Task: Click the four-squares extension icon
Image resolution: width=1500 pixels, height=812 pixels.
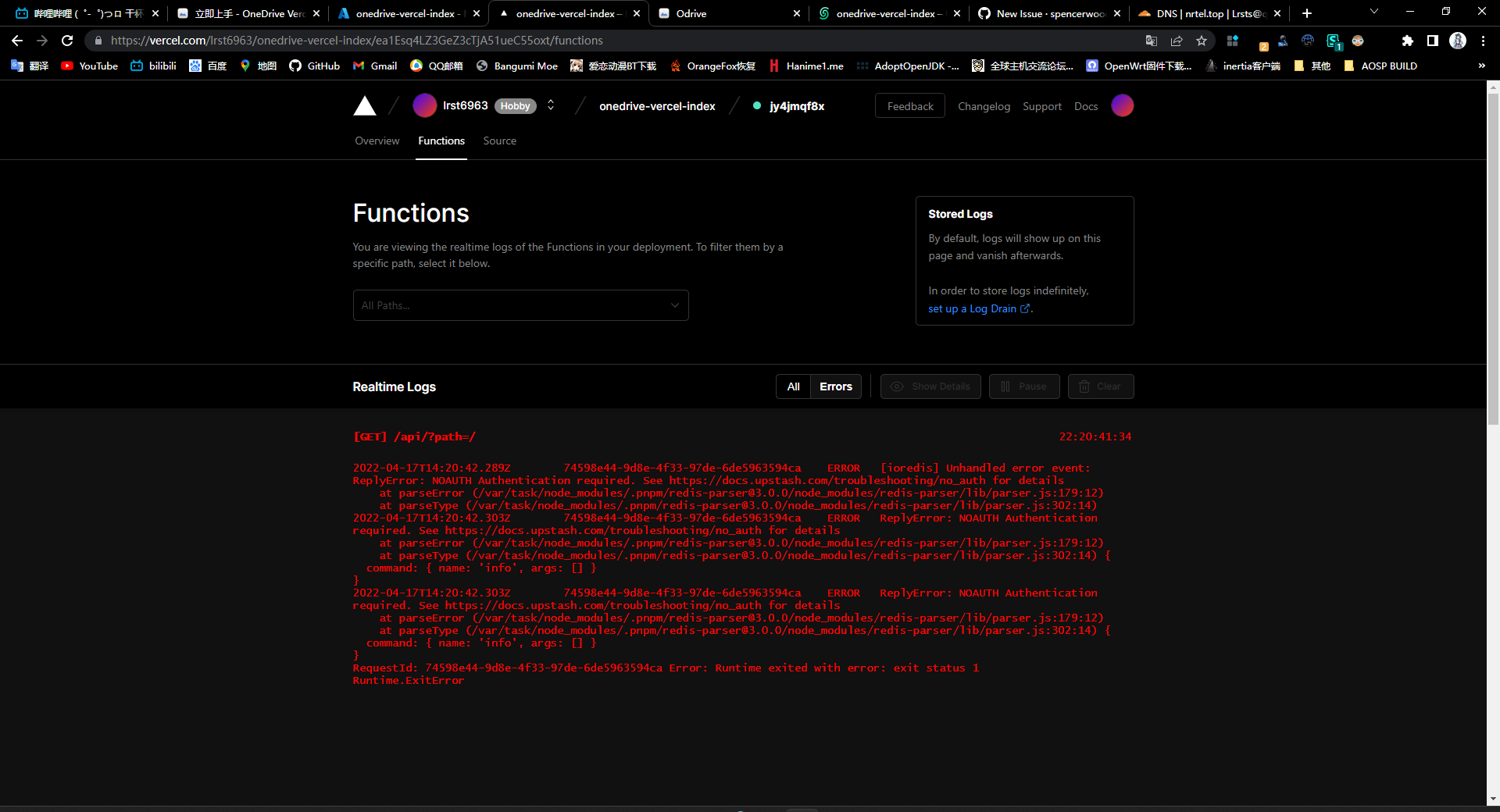Action: tap(1233, 41)
